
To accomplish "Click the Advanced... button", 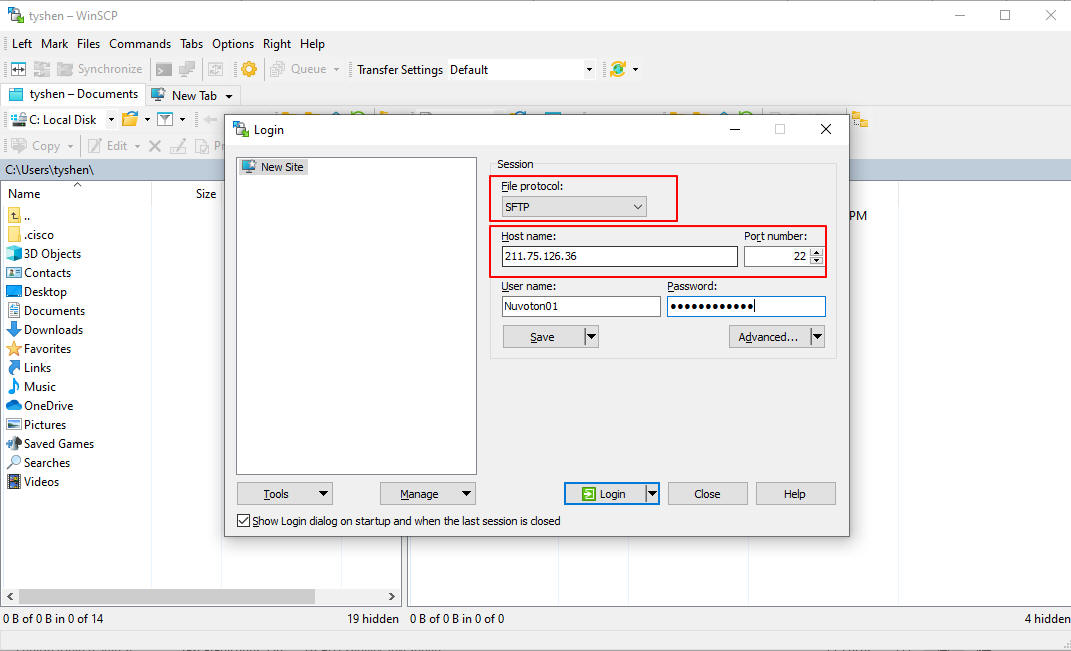I will (768, 337).
